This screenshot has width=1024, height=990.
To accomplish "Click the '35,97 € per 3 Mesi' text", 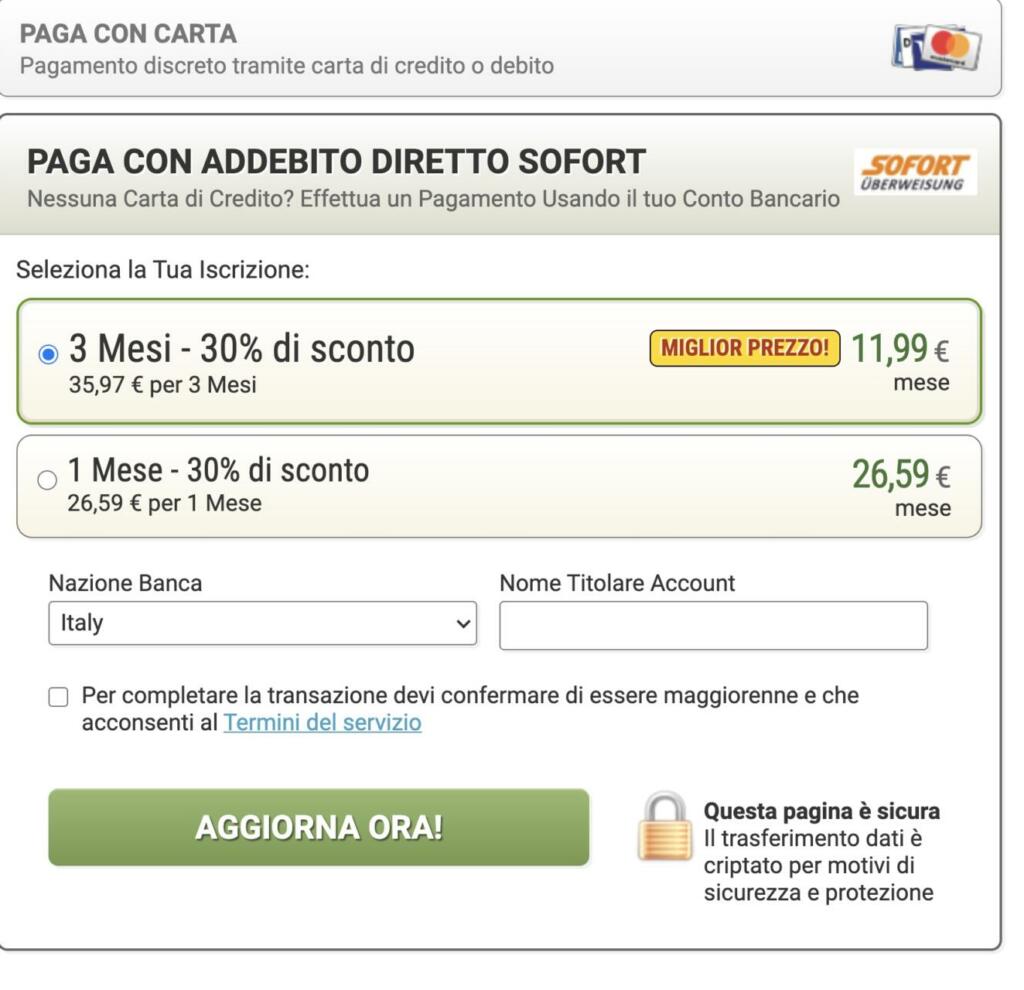I will click(x=162, y=385).
